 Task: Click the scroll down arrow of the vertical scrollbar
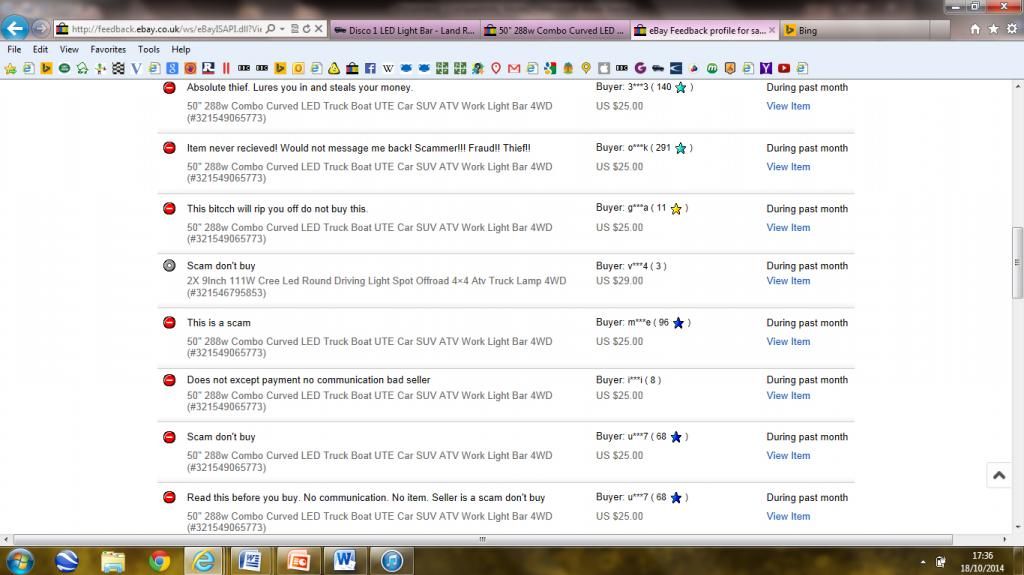[x=1017, y=527]
